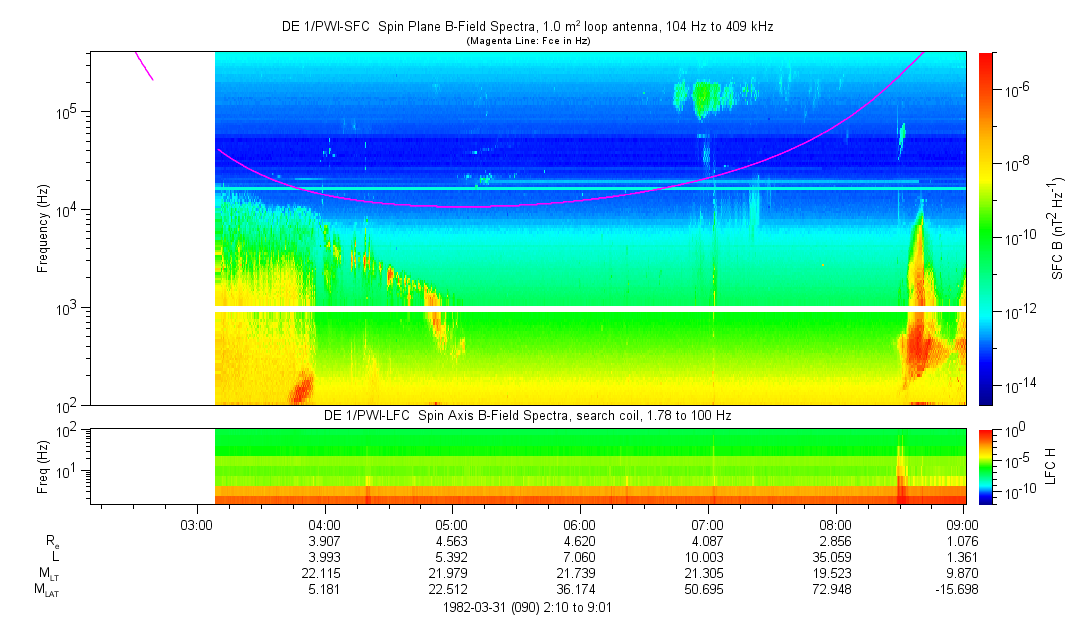
Task: Select the DE 1/PWI-LFC panel title
Action: coord(527,415)
